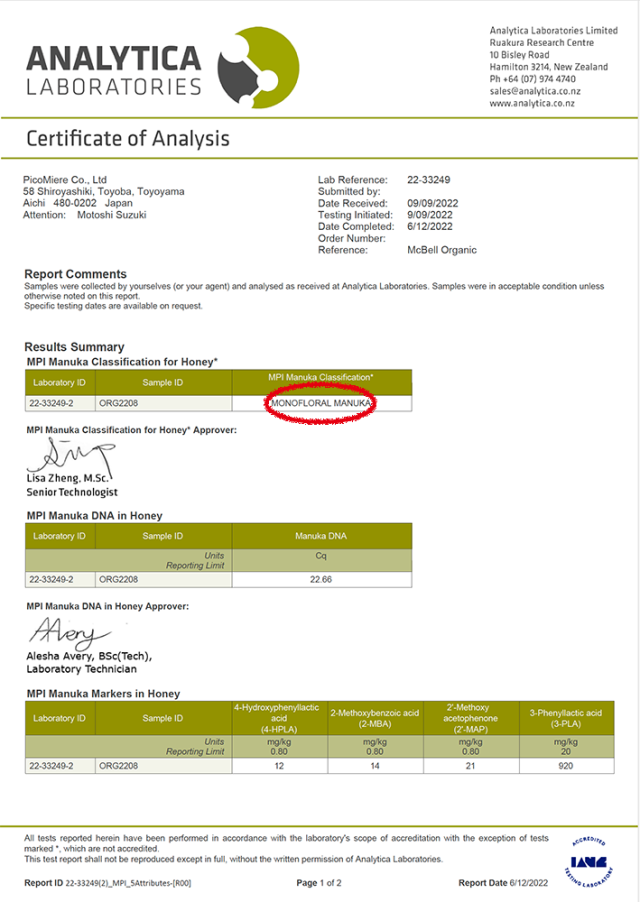
Task: Click the 'Order Number:' label
Action: tap(351, 238)
